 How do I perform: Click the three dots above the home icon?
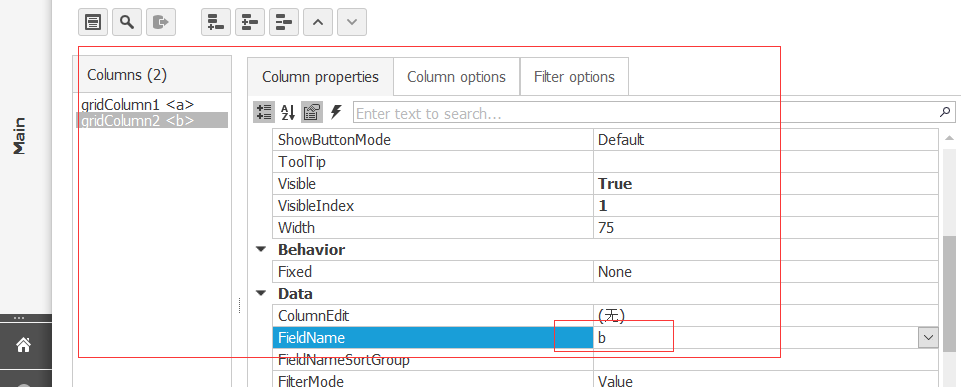[x=18, y=318]
